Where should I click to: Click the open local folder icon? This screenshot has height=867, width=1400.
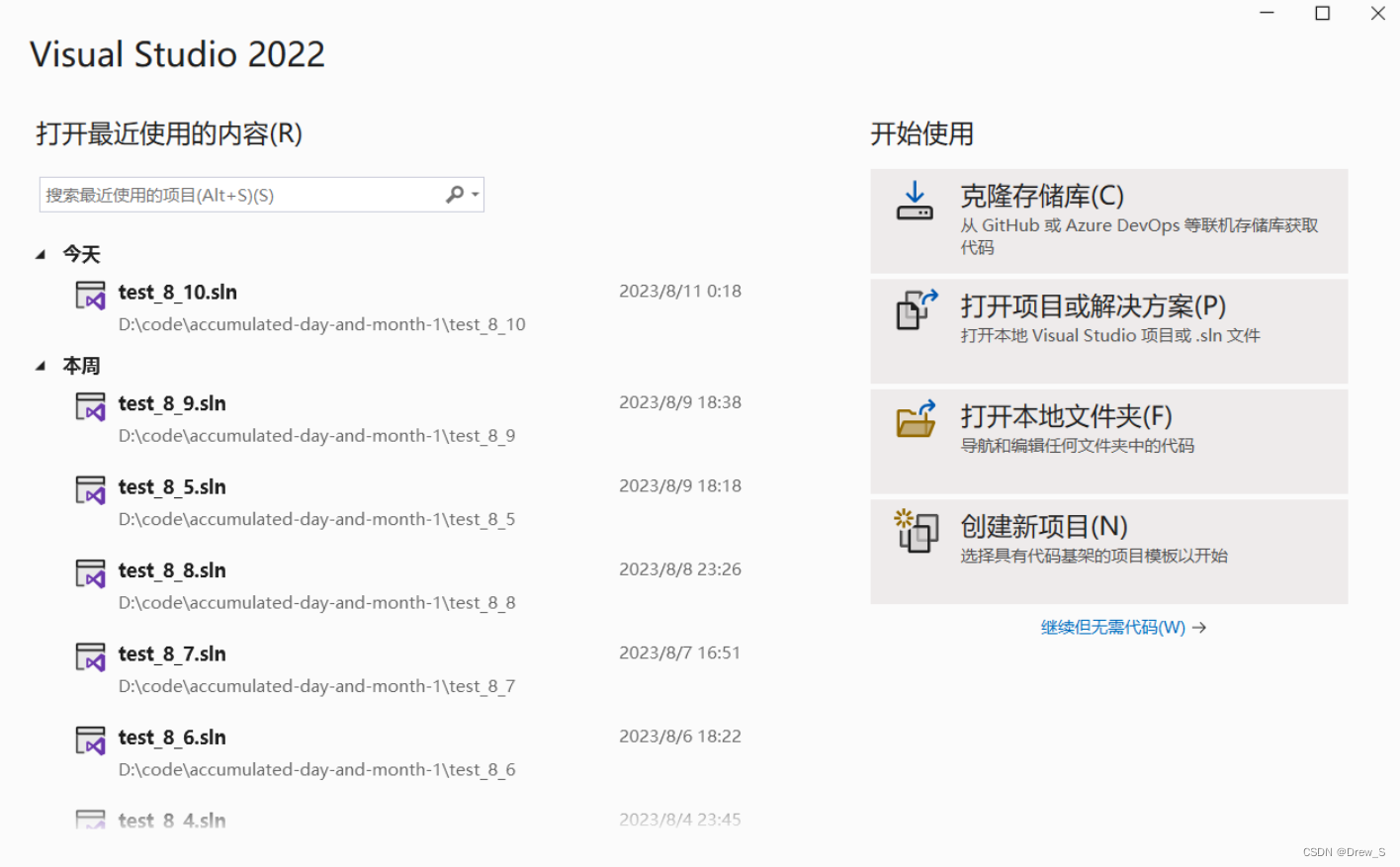(x=917, y=419)
